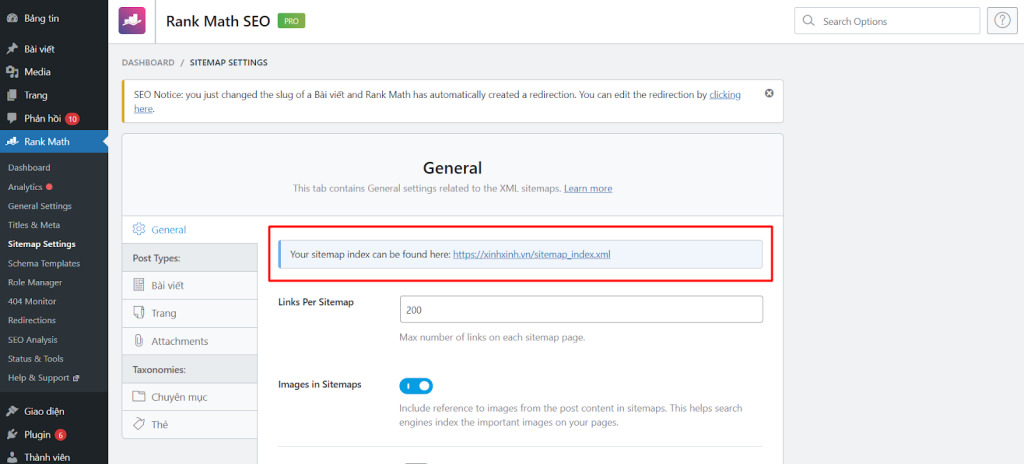
Task: Switch to the Thẻ taxonomy tab
Action: tap(189, 424)
